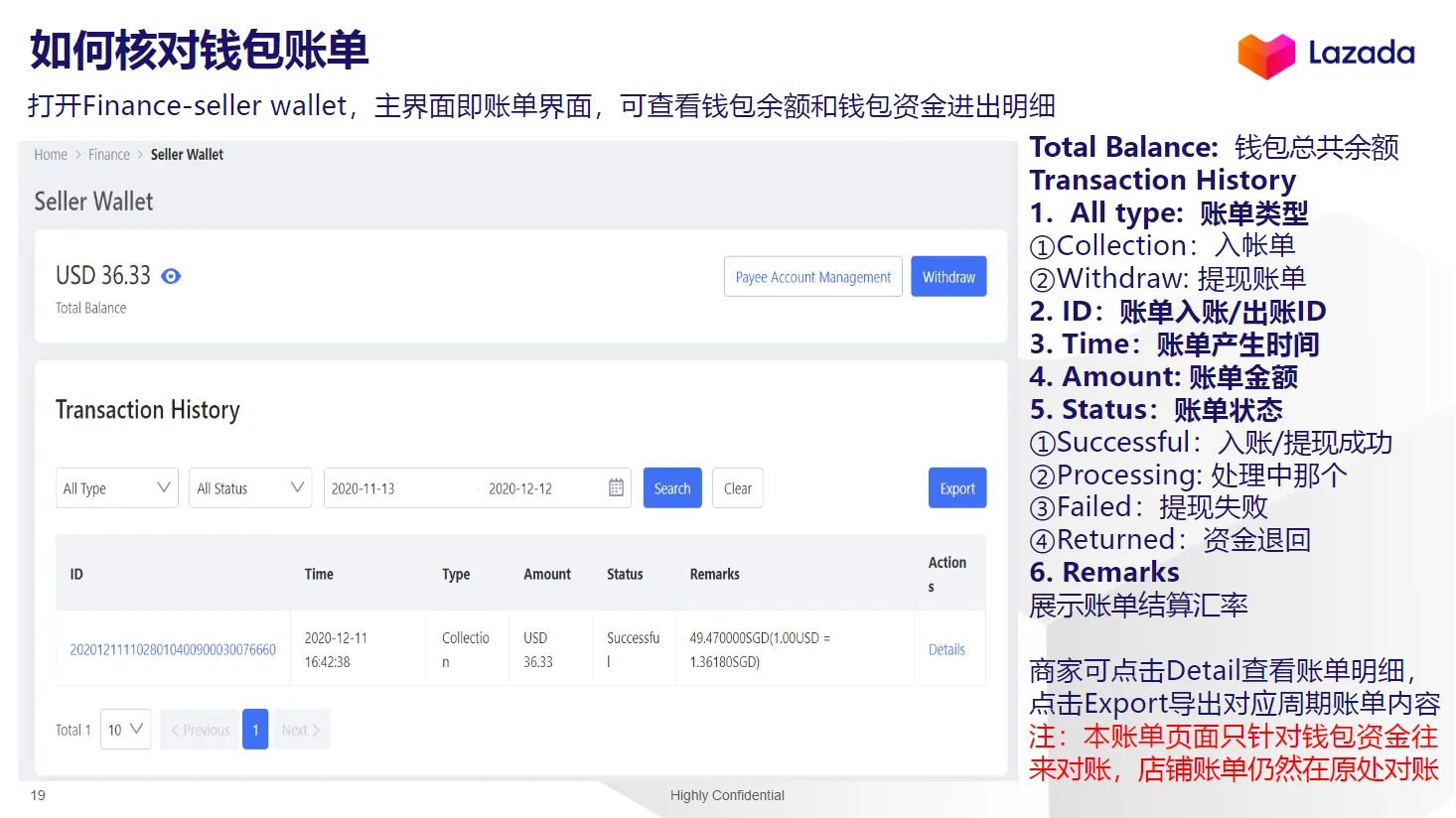Expand the All Status filter dropdown
The width and height of the screenshot is (1456, 818).
pyautogui.click(x=249, y=487)
